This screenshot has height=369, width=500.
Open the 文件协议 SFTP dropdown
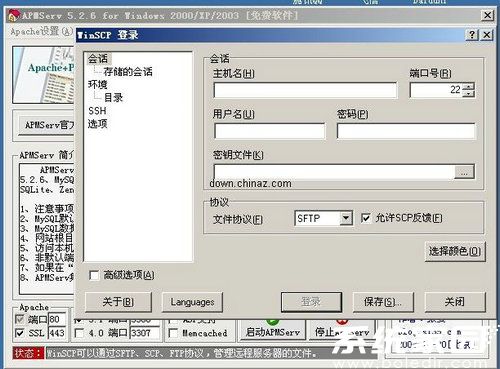click(346, 219)
